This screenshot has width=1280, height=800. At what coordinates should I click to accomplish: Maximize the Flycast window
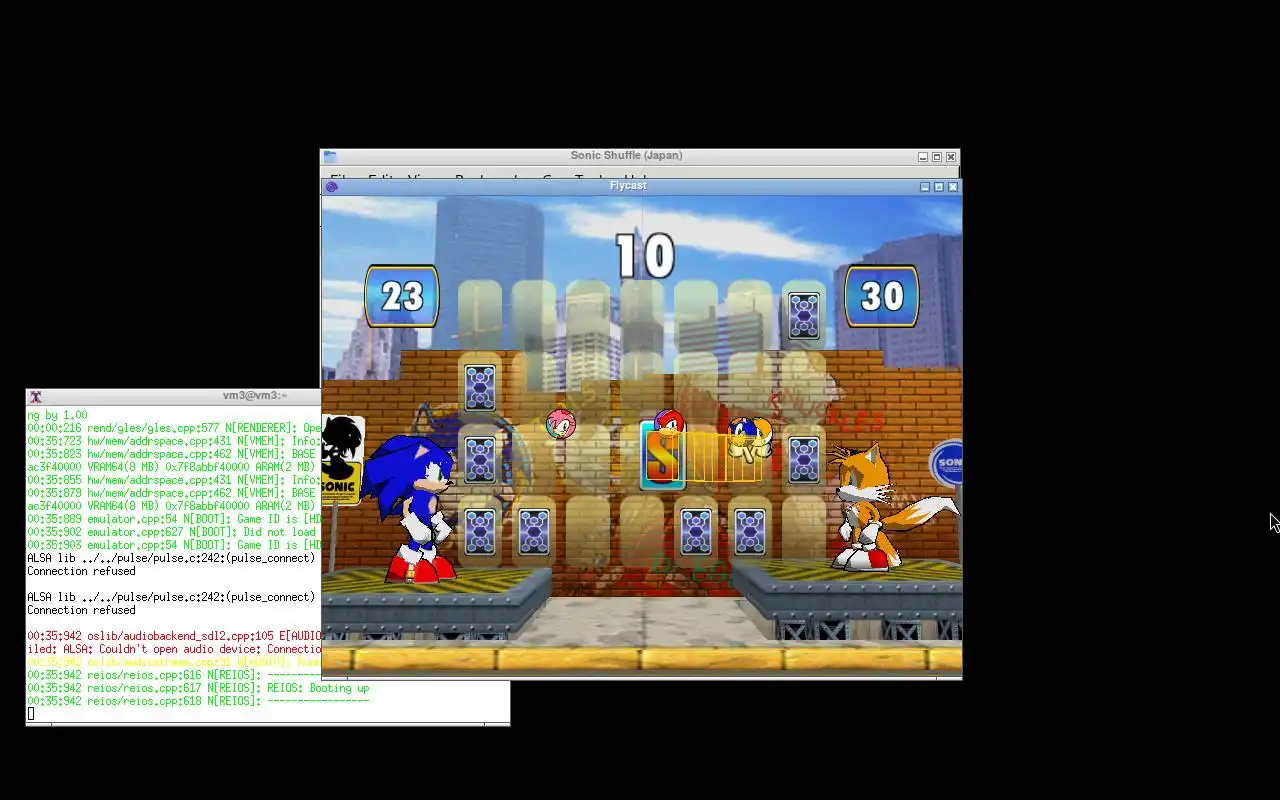(x=939, y=187)
